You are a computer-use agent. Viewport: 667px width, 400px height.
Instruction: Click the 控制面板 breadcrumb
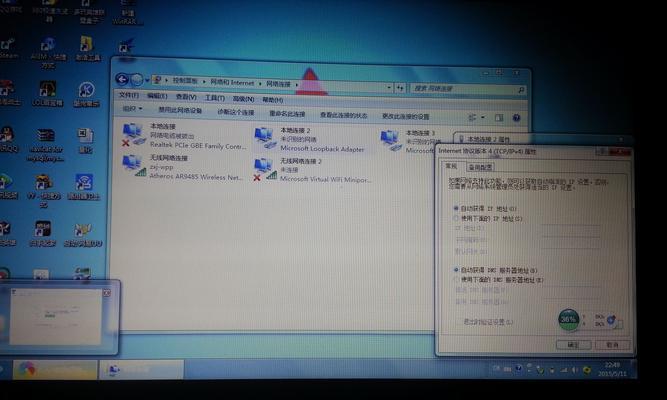click(185, 81)
